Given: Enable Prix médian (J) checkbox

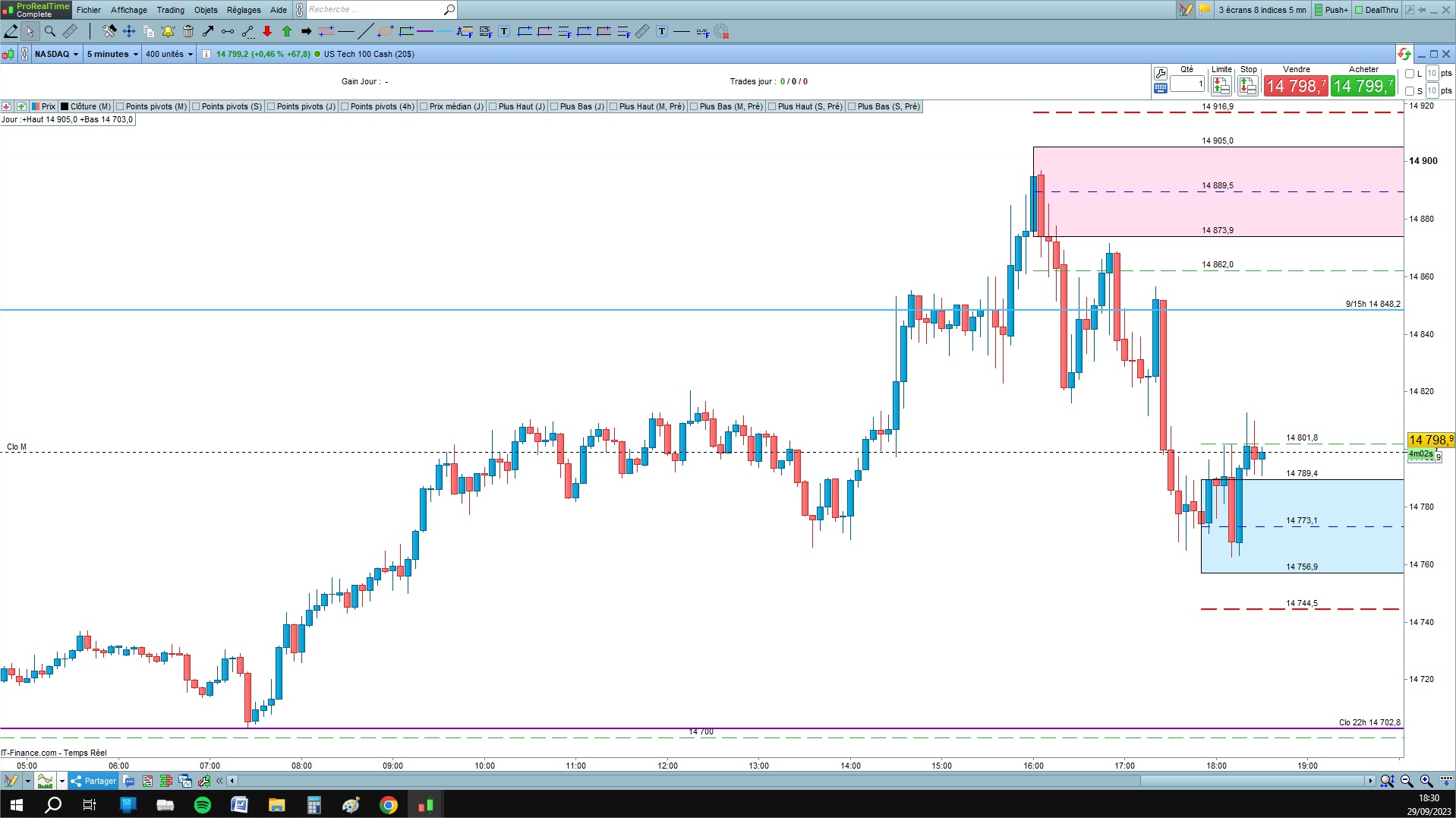Looking at the screenshot, I should click(424, 106).
